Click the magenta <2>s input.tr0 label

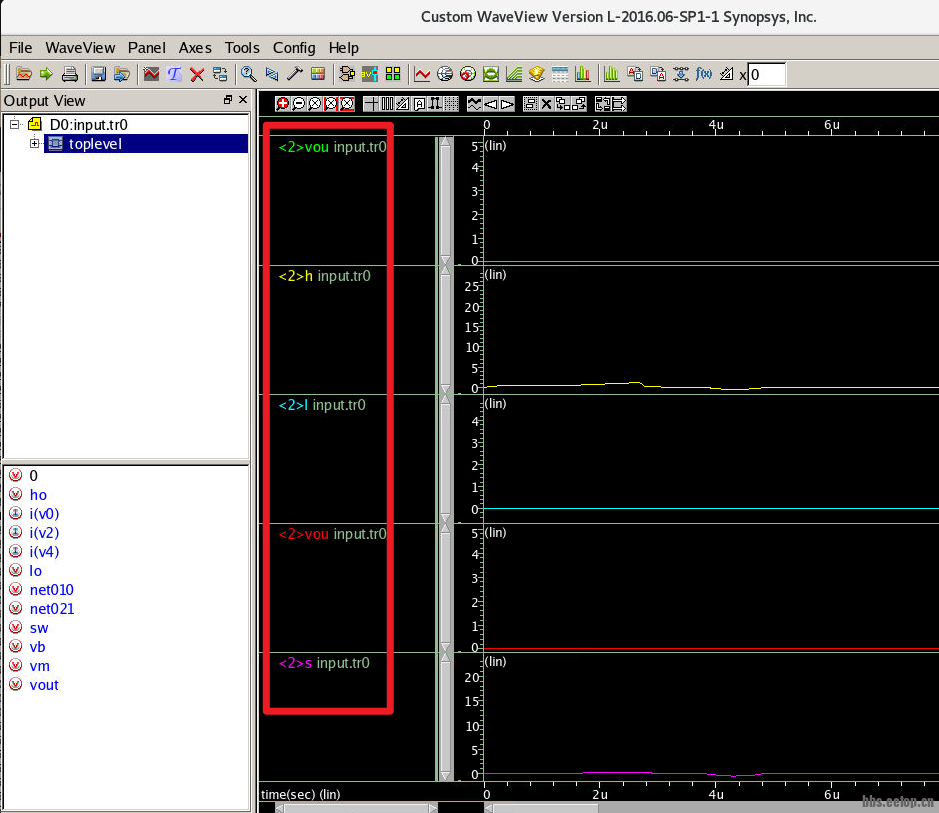pos(324,663)
